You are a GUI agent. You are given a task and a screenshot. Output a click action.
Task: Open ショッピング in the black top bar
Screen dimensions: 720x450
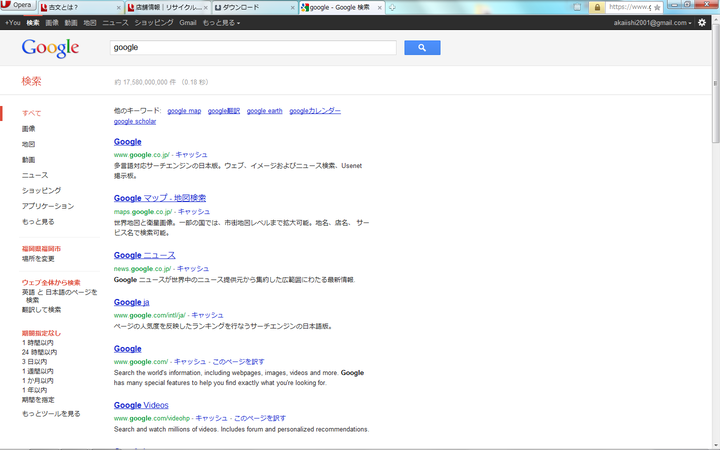(x=154, y=22)
